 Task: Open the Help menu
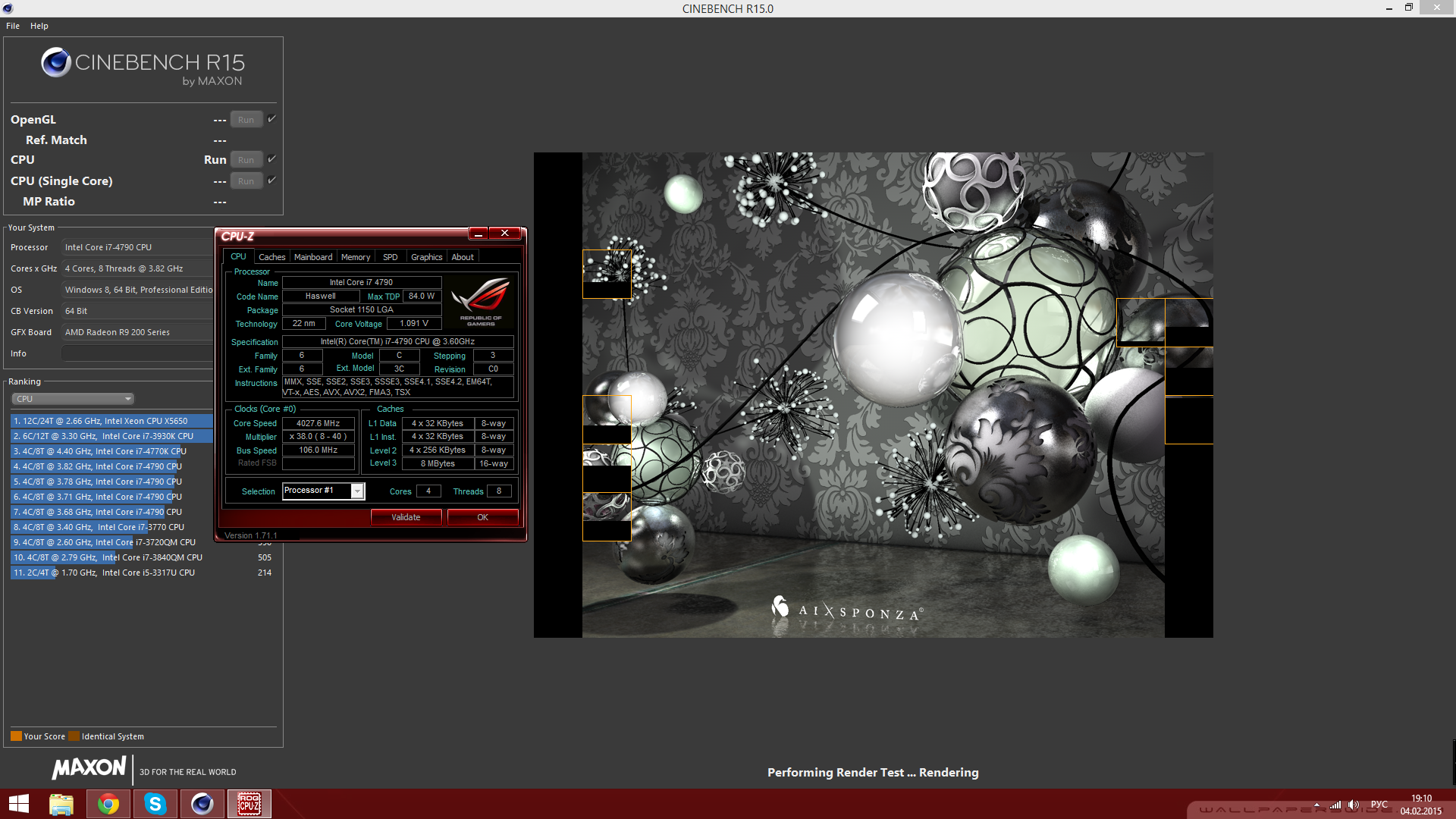(x=39, y=26)
